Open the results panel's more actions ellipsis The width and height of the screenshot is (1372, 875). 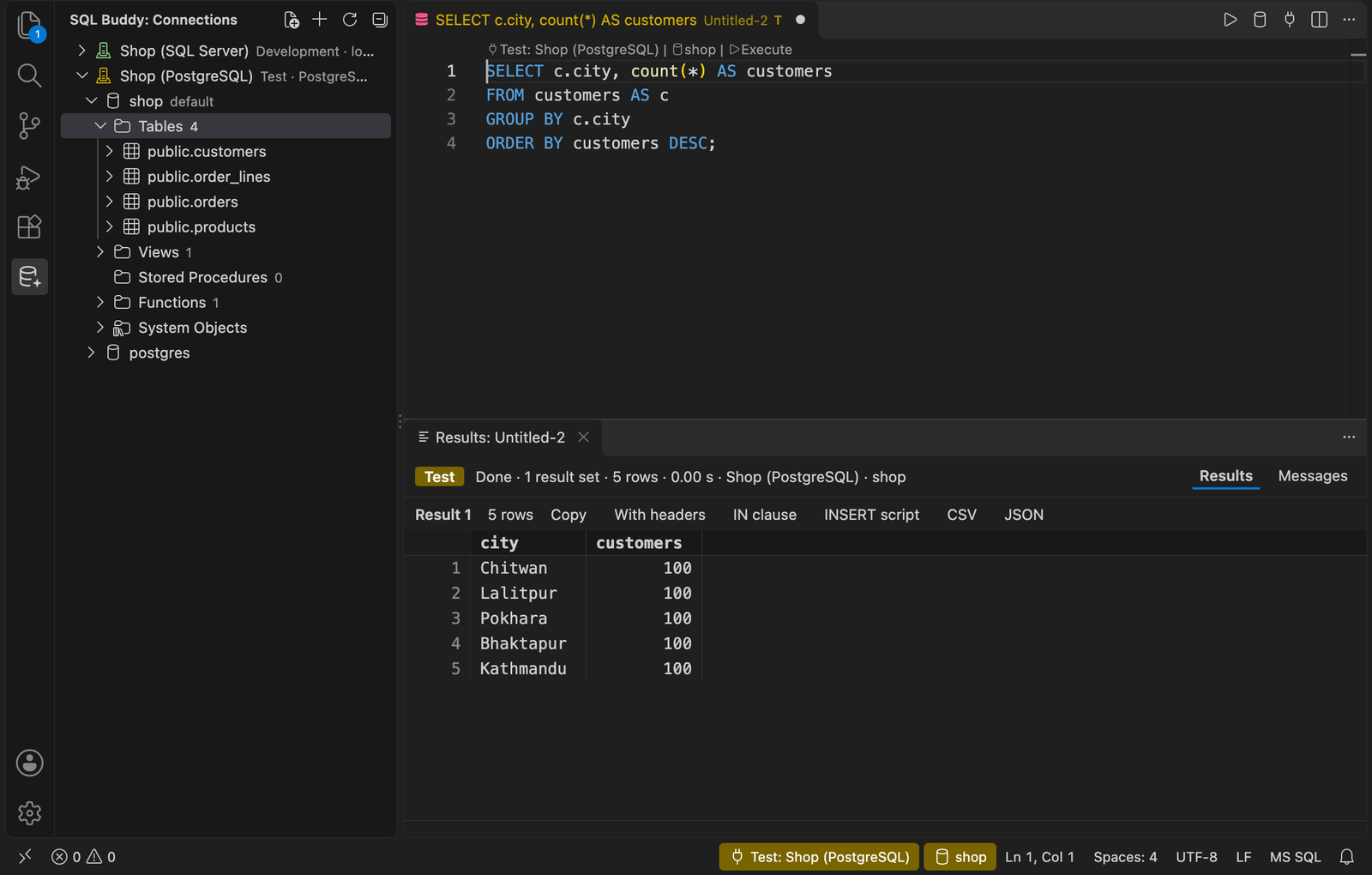click(1349, 437)
